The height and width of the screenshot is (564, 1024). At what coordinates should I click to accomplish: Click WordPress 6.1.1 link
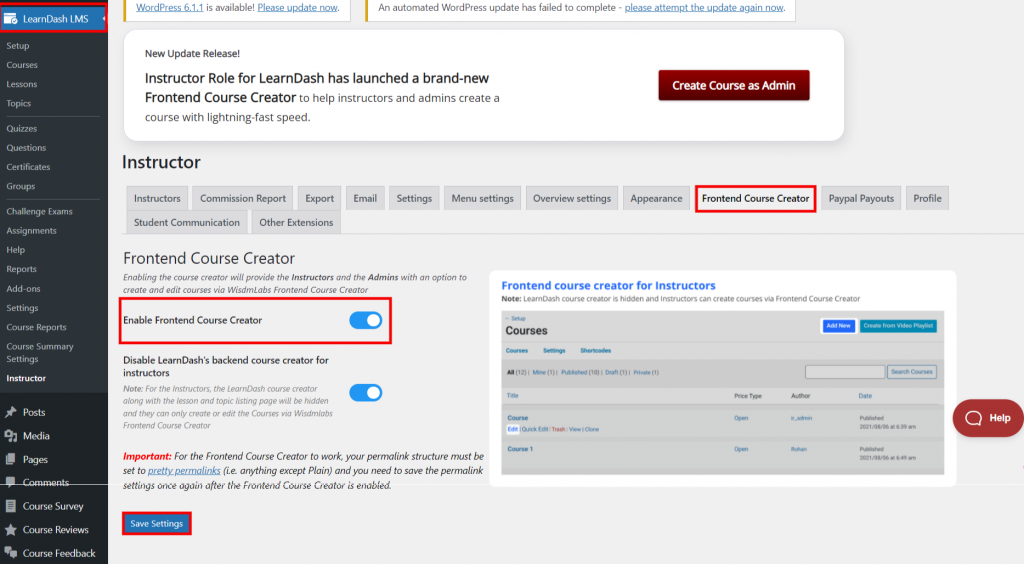pyautogui.click(x=170, y=8)
